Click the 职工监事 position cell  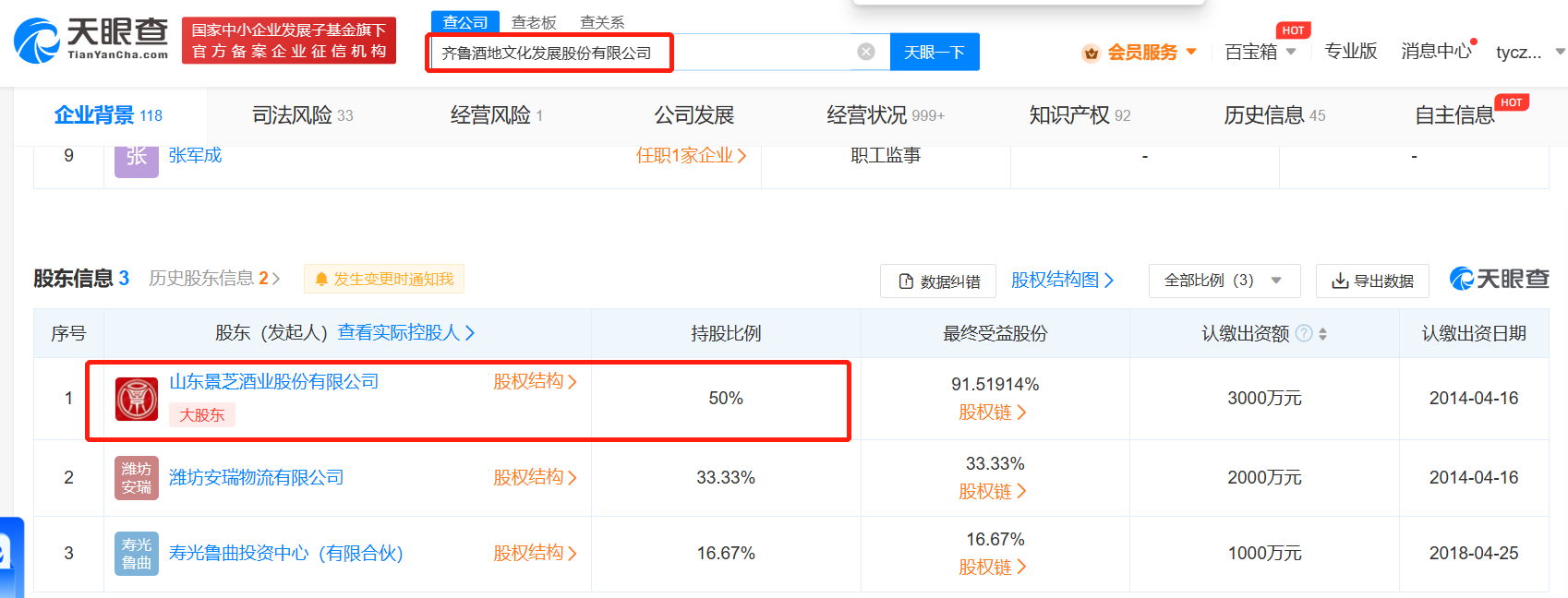click(x=886, y=155)
